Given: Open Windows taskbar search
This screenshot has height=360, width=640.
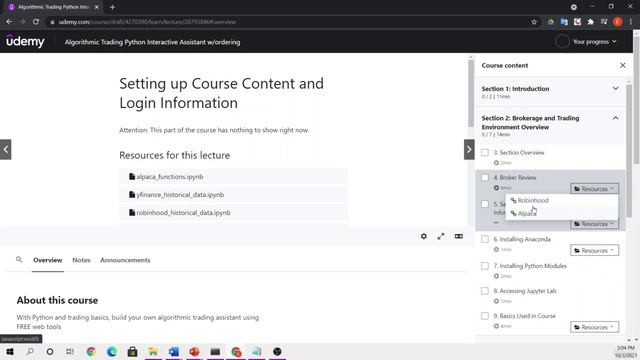Looking at the screenshot, I should coord(30,351).
